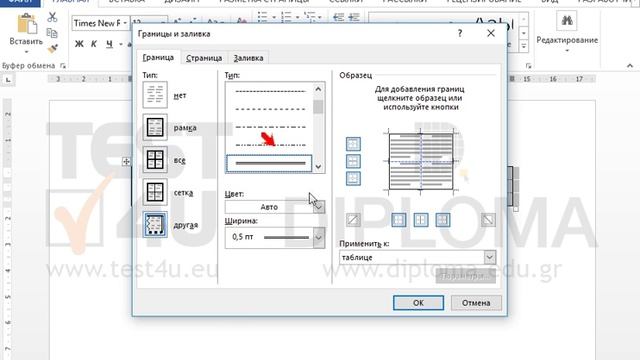Click Вставить paste button in ribbon

coord(26,34)
